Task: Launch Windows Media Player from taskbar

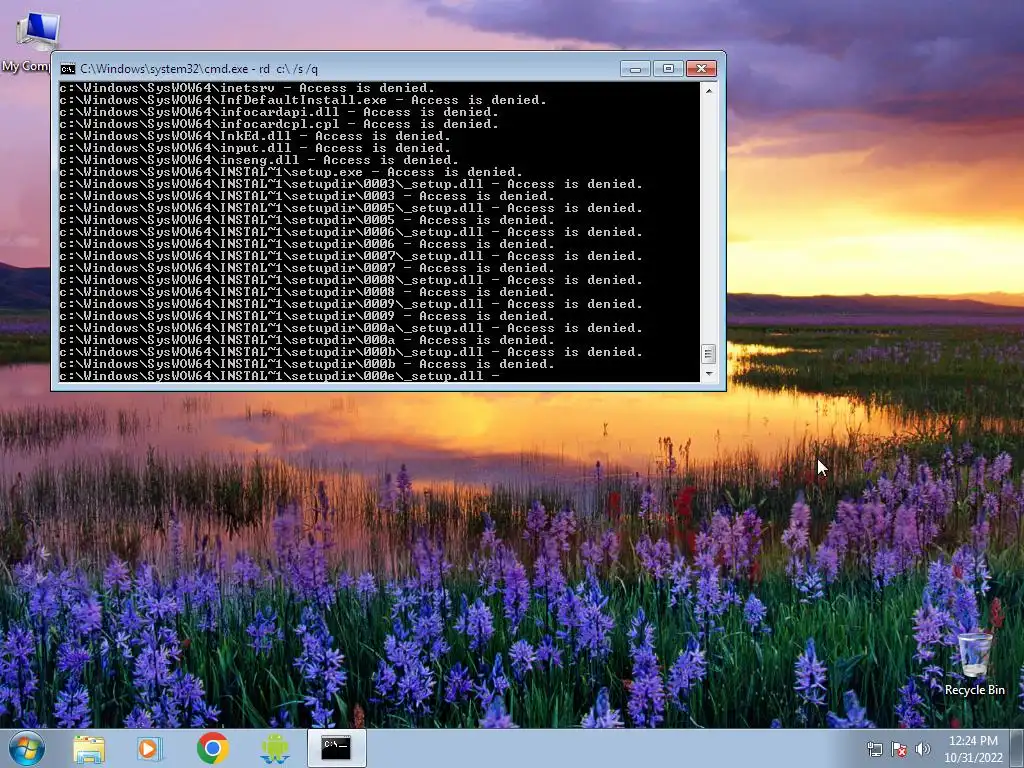Action: [x=150, y=748]
